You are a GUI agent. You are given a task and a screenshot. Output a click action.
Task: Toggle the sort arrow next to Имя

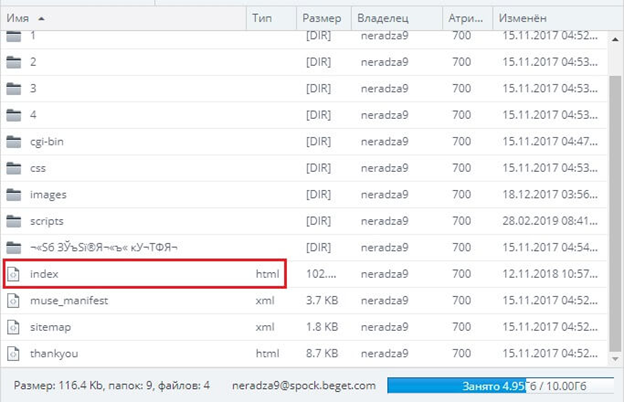(x=41, y=19)
